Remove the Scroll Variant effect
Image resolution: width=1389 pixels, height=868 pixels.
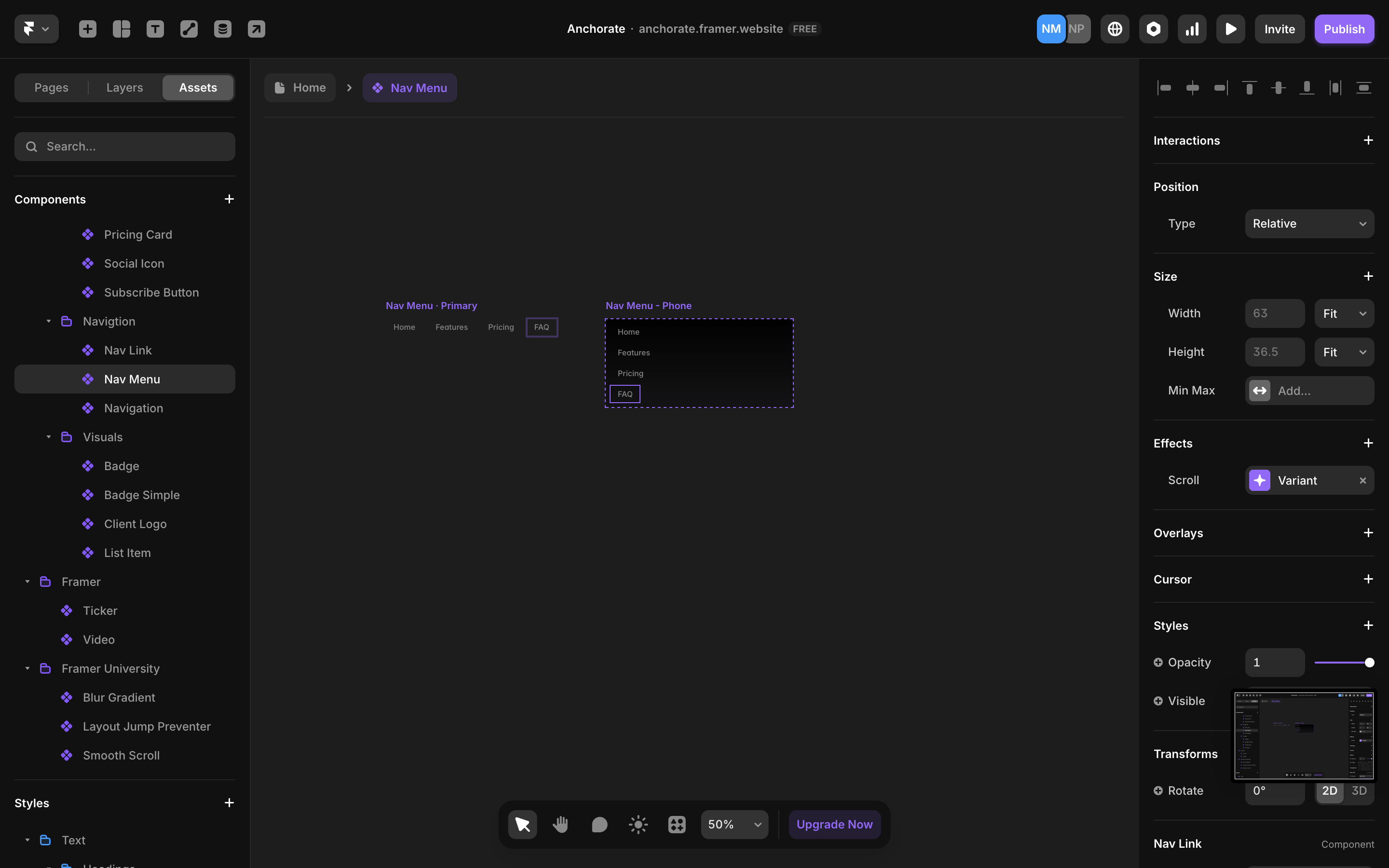click(x=1362, y=480)
